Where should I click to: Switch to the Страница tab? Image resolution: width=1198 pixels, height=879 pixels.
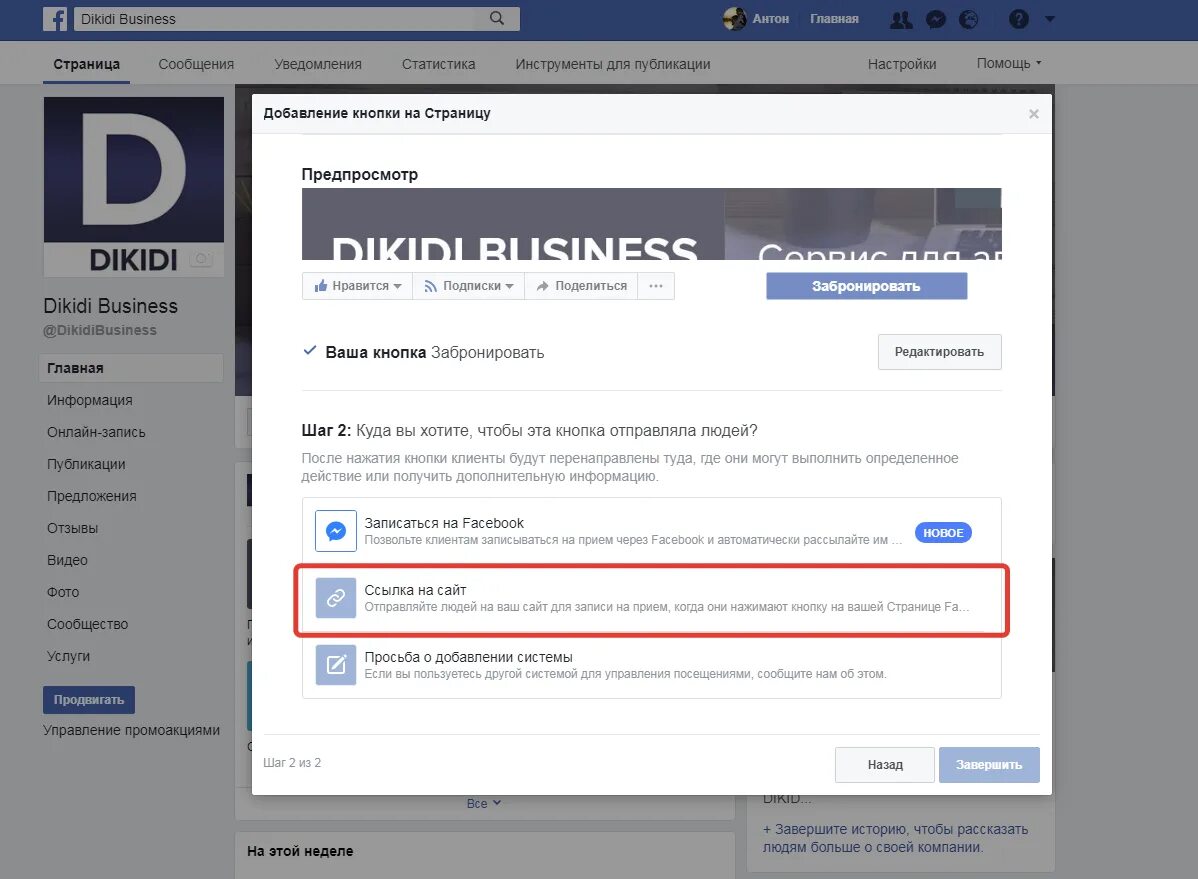point(86,64)
